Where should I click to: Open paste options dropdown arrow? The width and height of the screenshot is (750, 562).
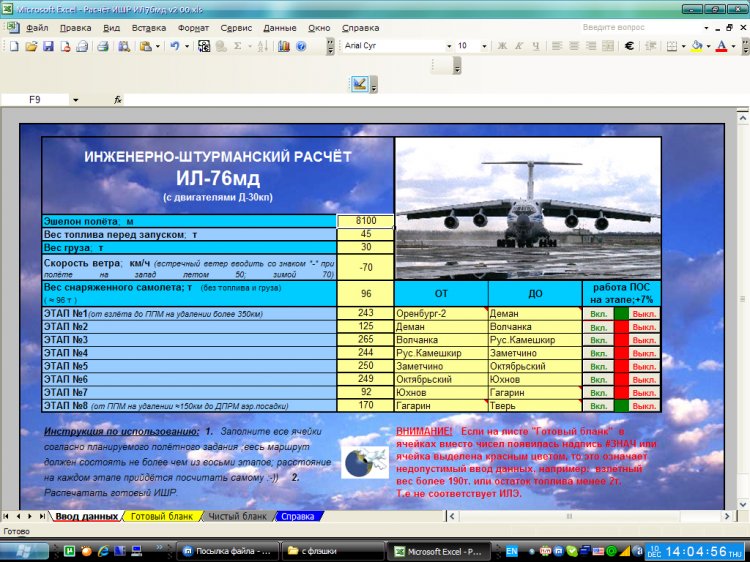point(157,46)
